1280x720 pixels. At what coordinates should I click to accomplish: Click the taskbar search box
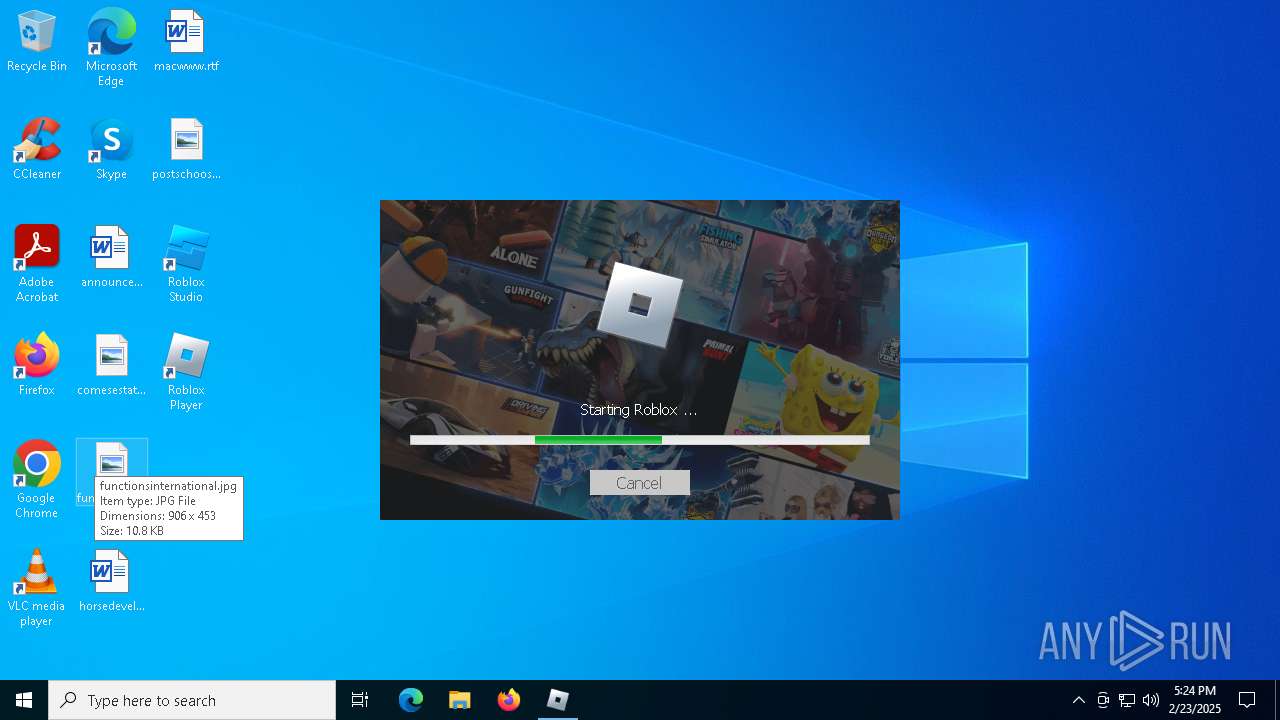[192, 700]
